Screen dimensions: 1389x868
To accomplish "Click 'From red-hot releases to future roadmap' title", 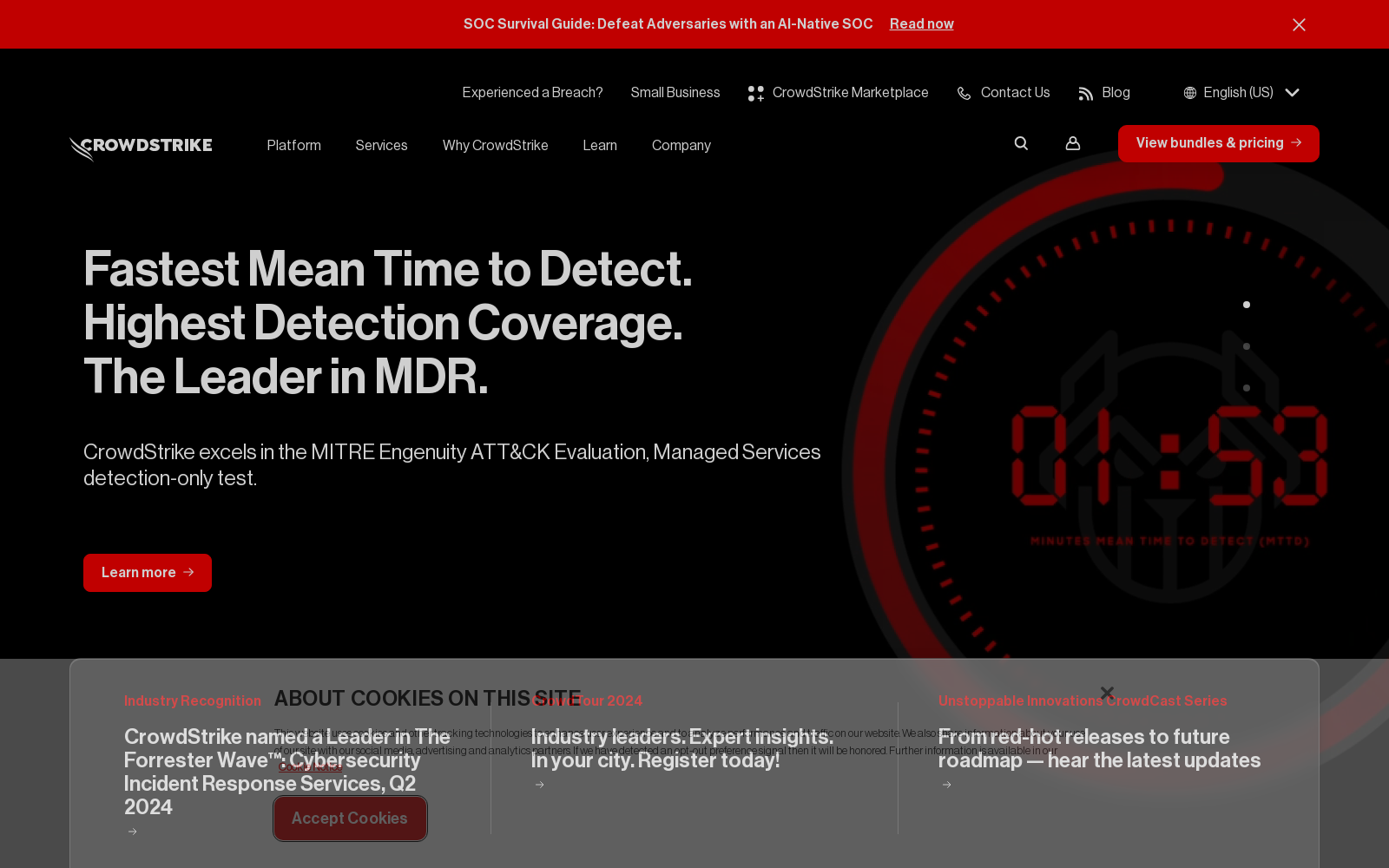I will (x=1100, y=748).
